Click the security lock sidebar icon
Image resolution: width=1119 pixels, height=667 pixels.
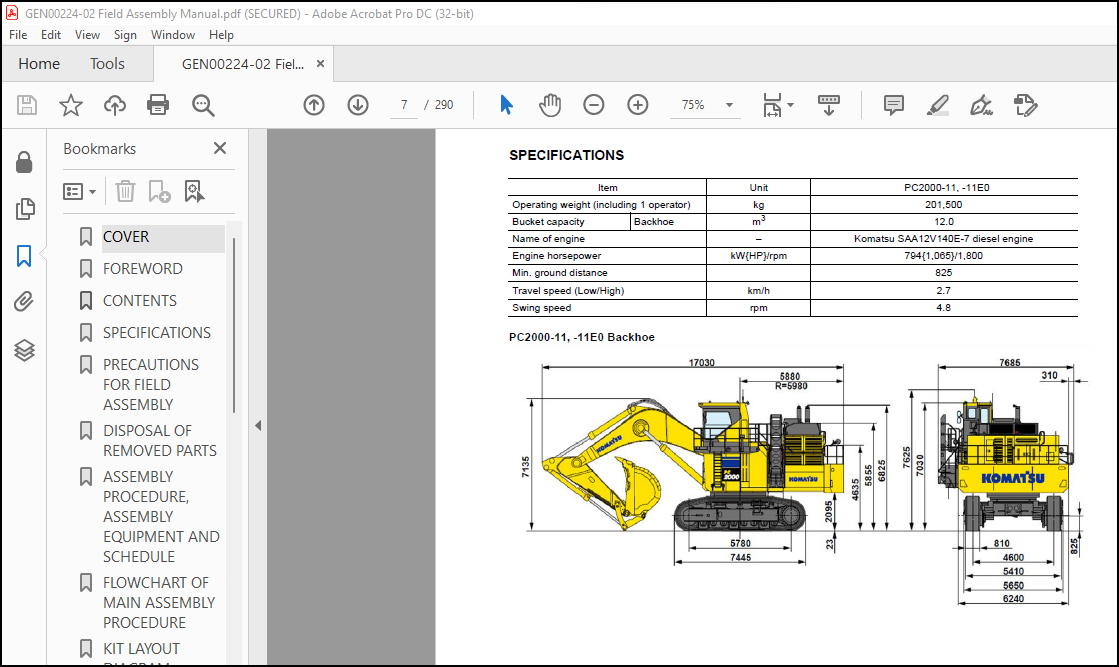[x=24, y=162]
